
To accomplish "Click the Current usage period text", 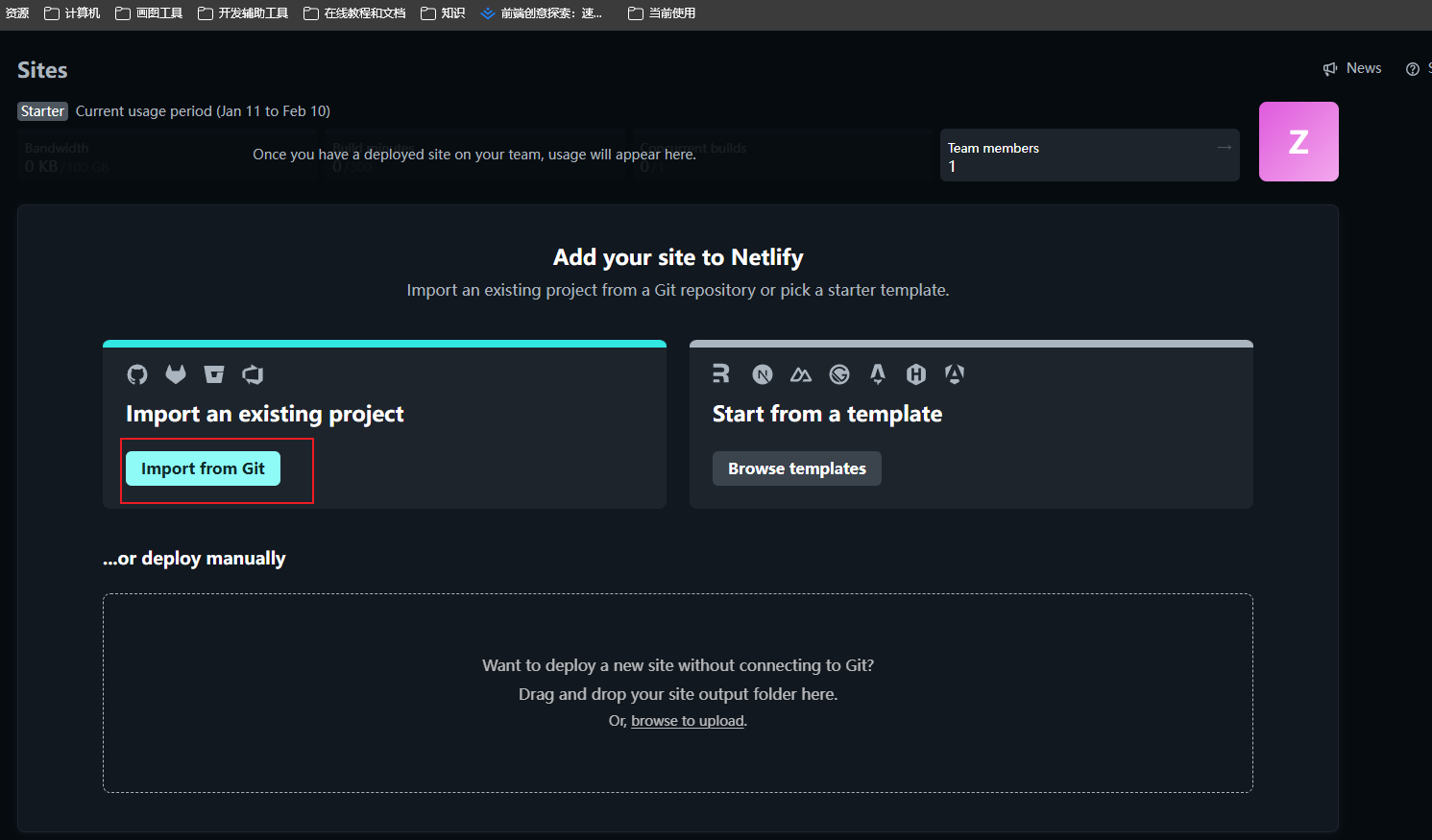I will (x=203, y=111).
